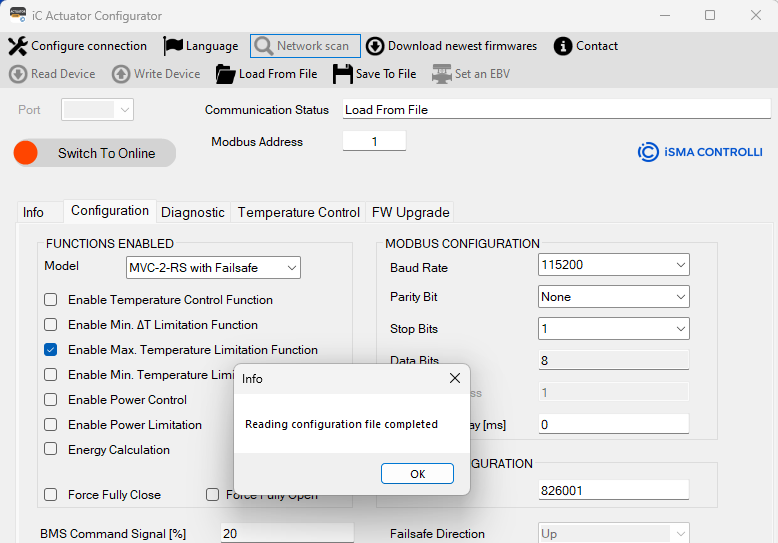The image size is (778, 543).
Task: Start a Network scan
Action: (304, 46)
